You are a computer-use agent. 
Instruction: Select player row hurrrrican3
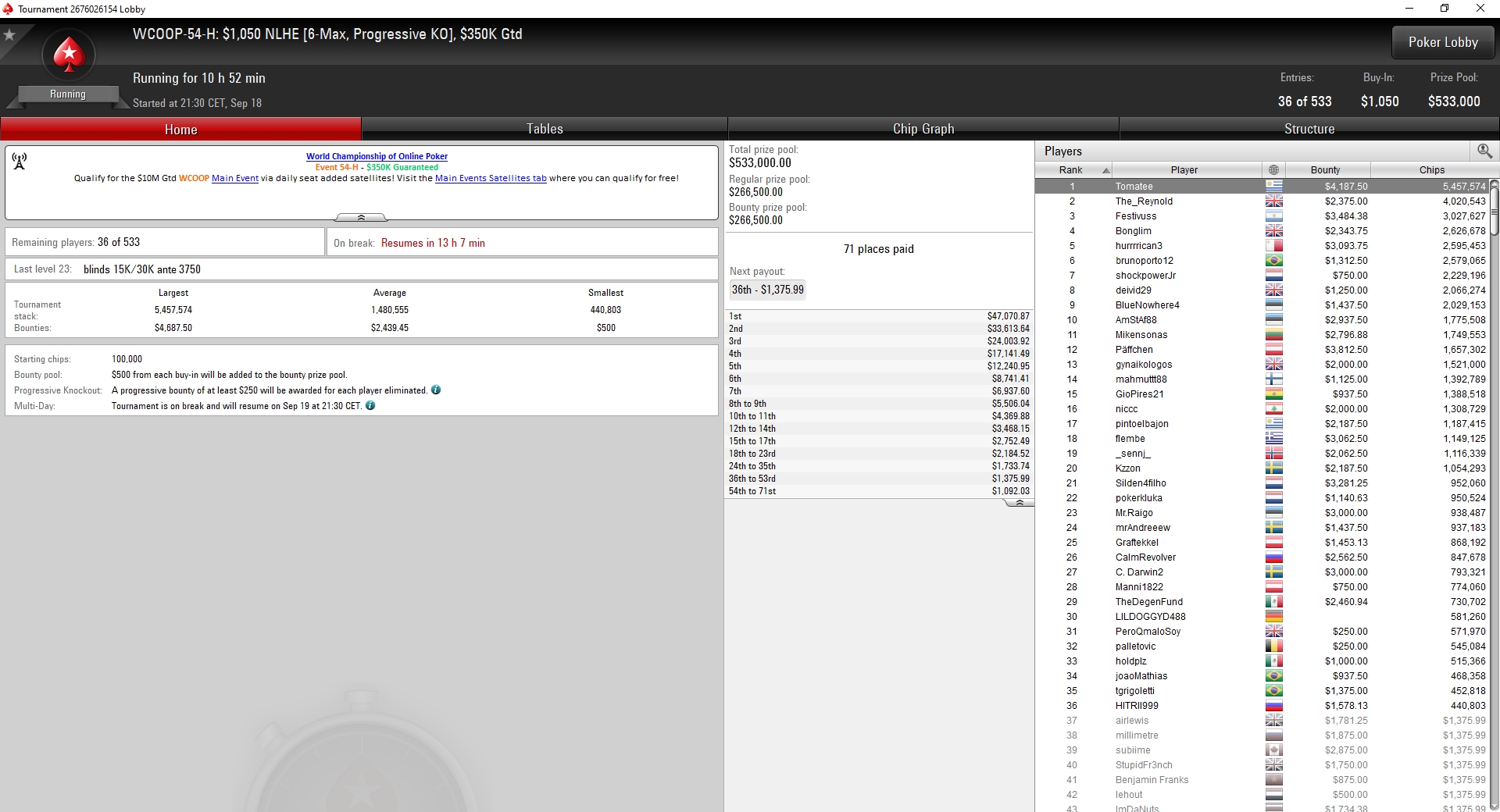pyautogui.click(x=1262, y=245)
